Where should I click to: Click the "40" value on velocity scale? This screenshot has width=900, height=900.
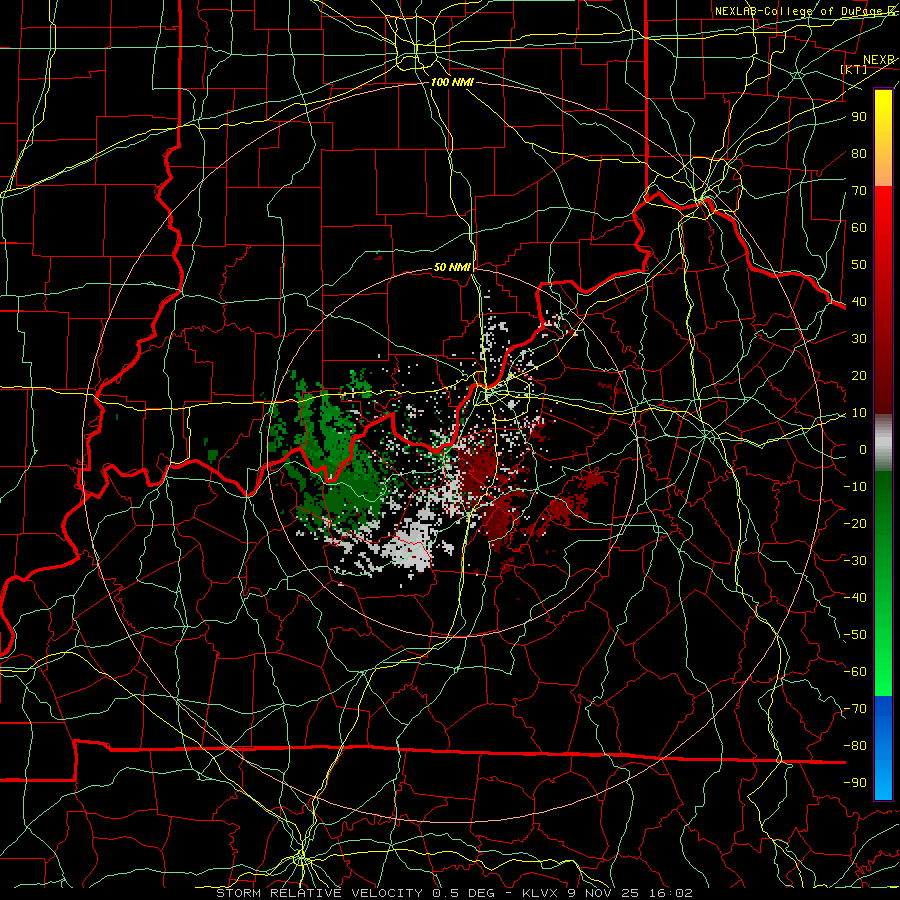(859, 301)
